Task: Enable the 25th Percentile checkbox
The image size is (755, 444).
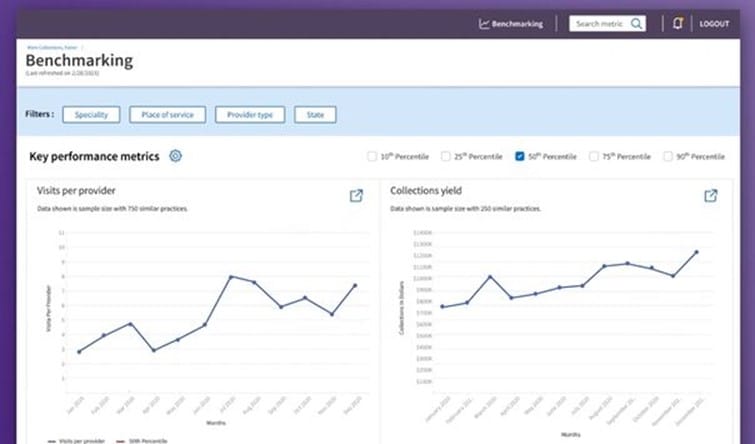Action: [x=446, y=157]
